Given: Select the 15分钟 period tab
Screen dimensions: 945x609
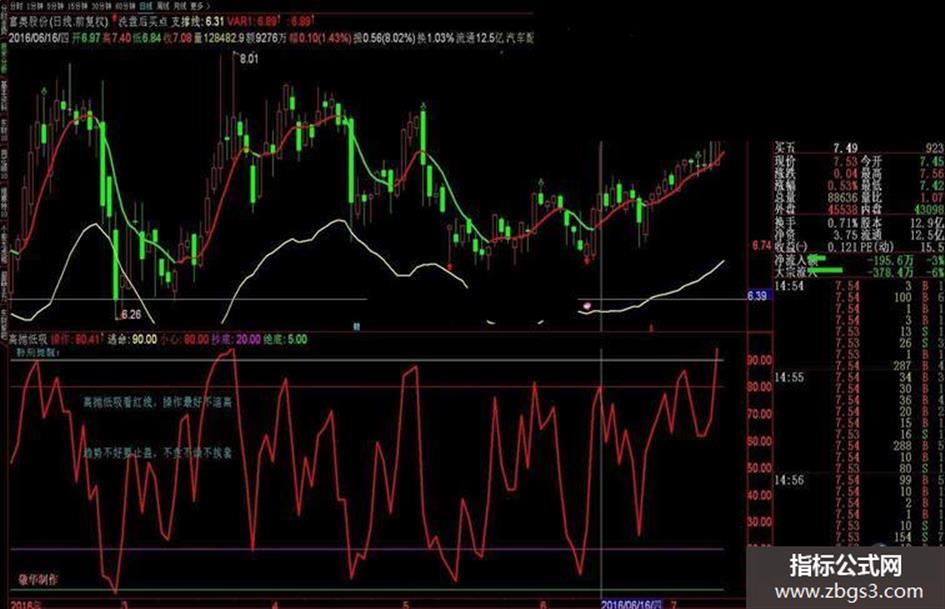Looking at the screenshot, I should pyautogui.click(x=77, y=5).
